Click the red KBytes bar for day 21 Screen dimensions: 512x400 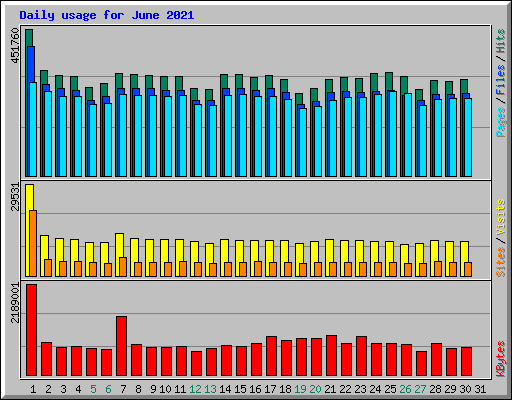[332, 355]
